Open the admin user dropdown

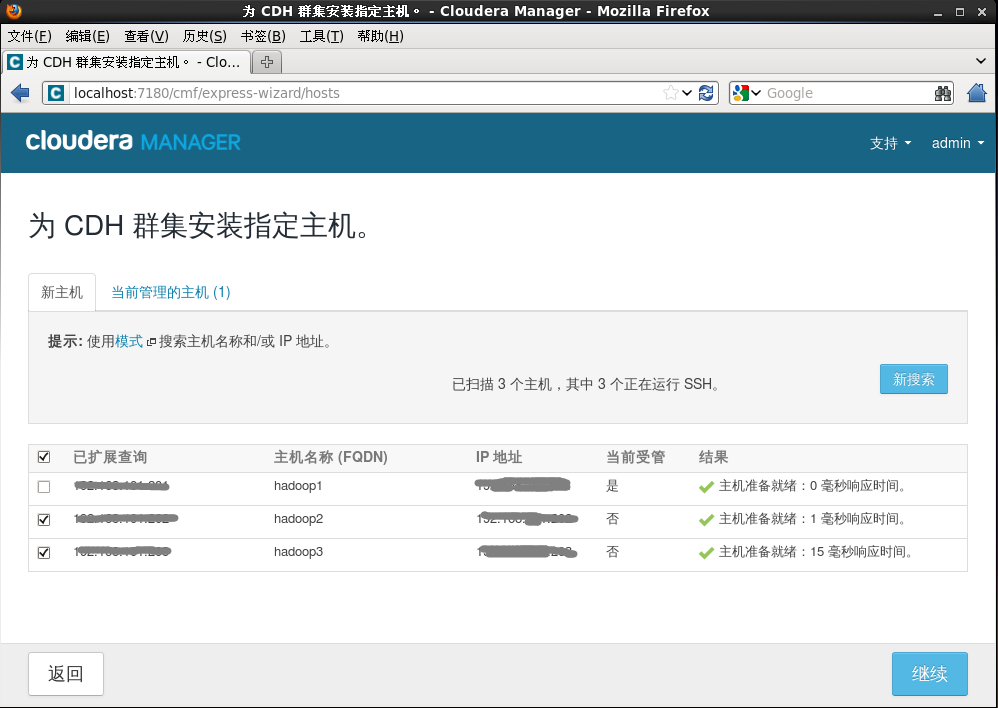[958, 143]
